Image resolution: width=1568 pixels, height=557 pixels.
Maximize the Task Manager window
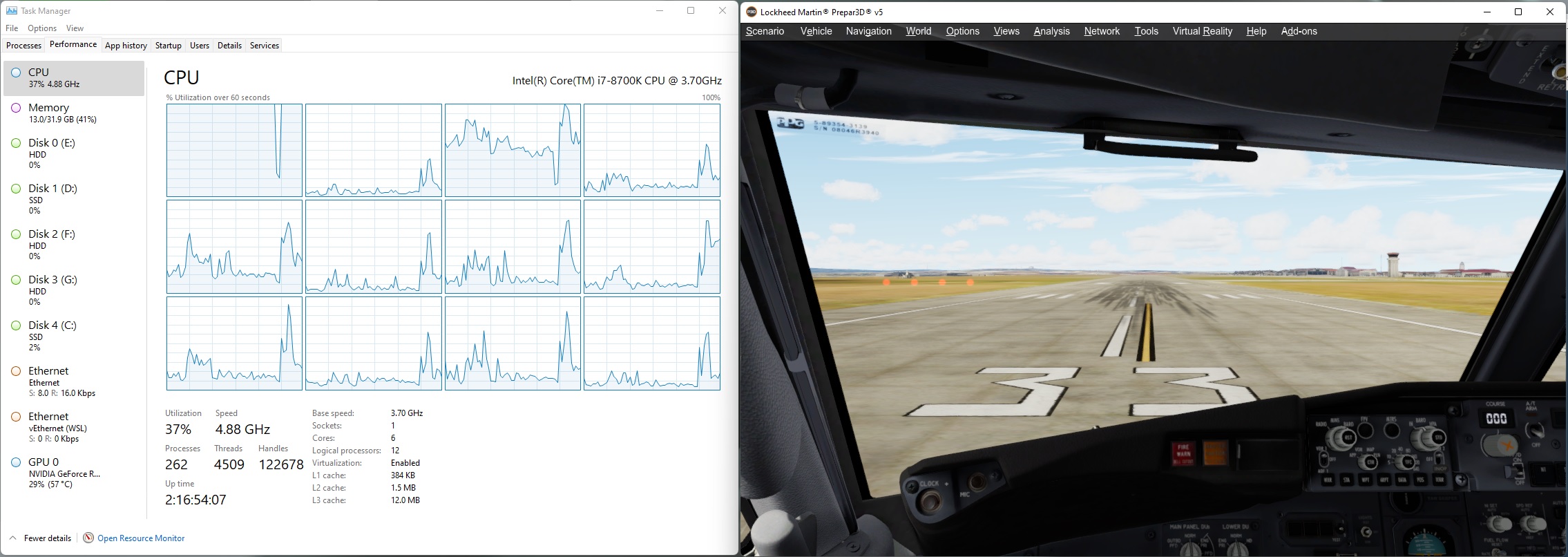[x=691, y=10]
